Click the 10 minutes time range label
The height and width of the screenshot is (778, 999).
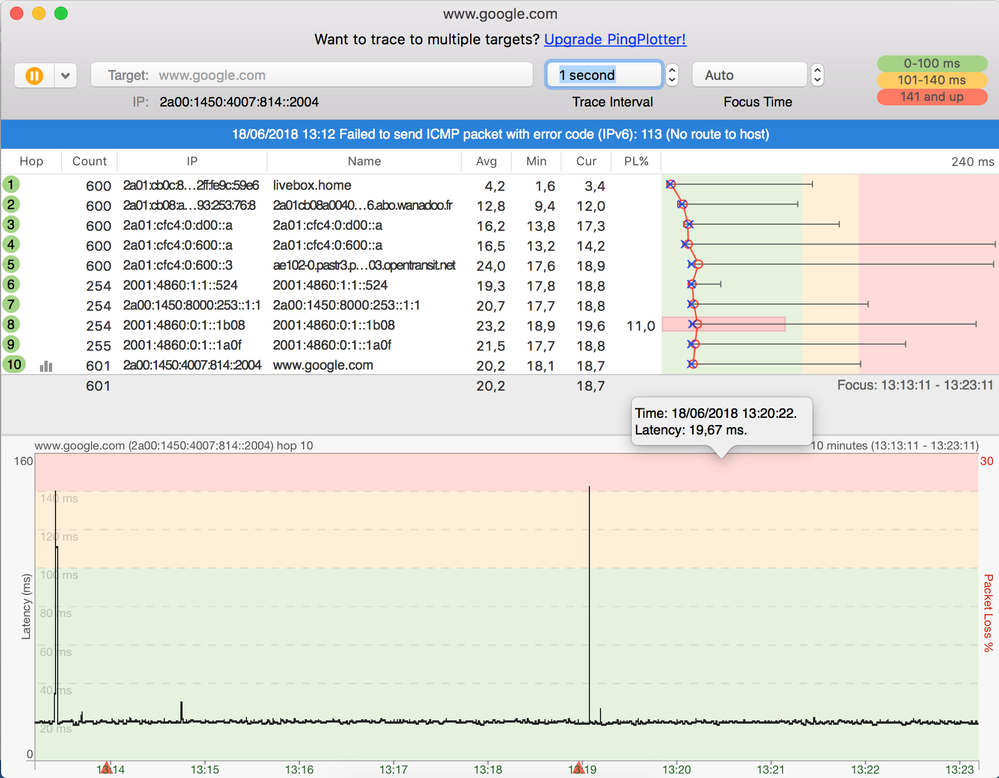[895, 445]
